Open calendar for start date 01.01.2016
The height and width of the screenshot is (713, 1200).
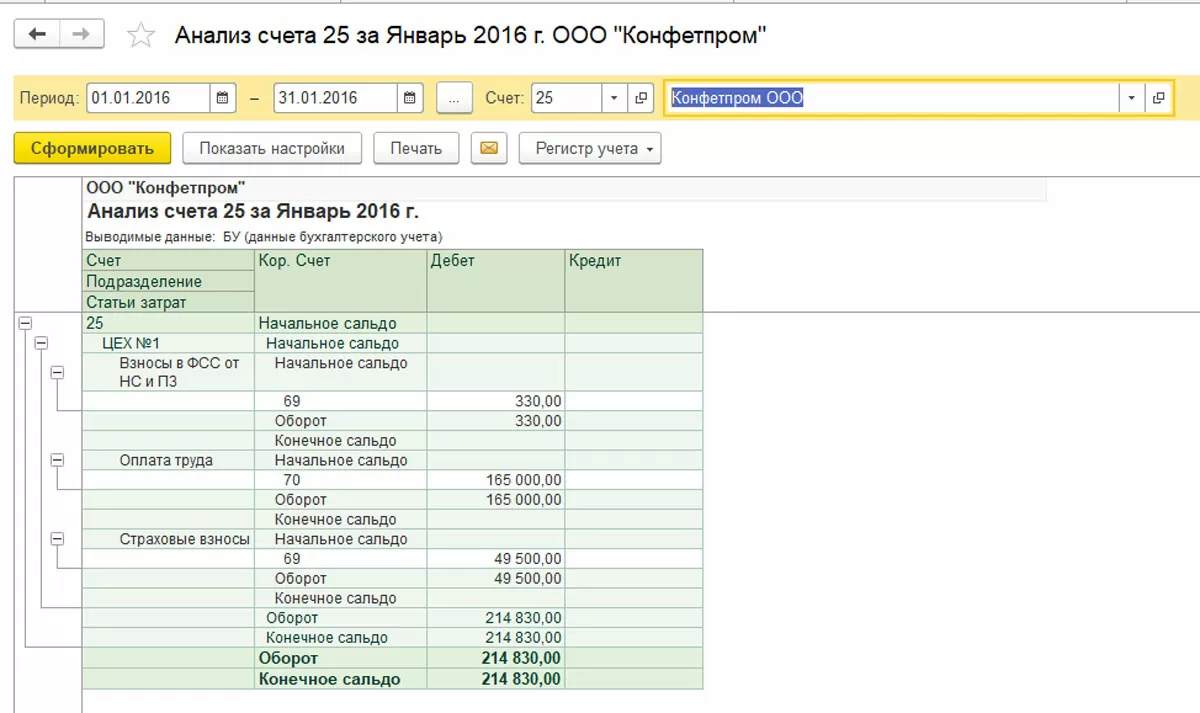(223, 98)
